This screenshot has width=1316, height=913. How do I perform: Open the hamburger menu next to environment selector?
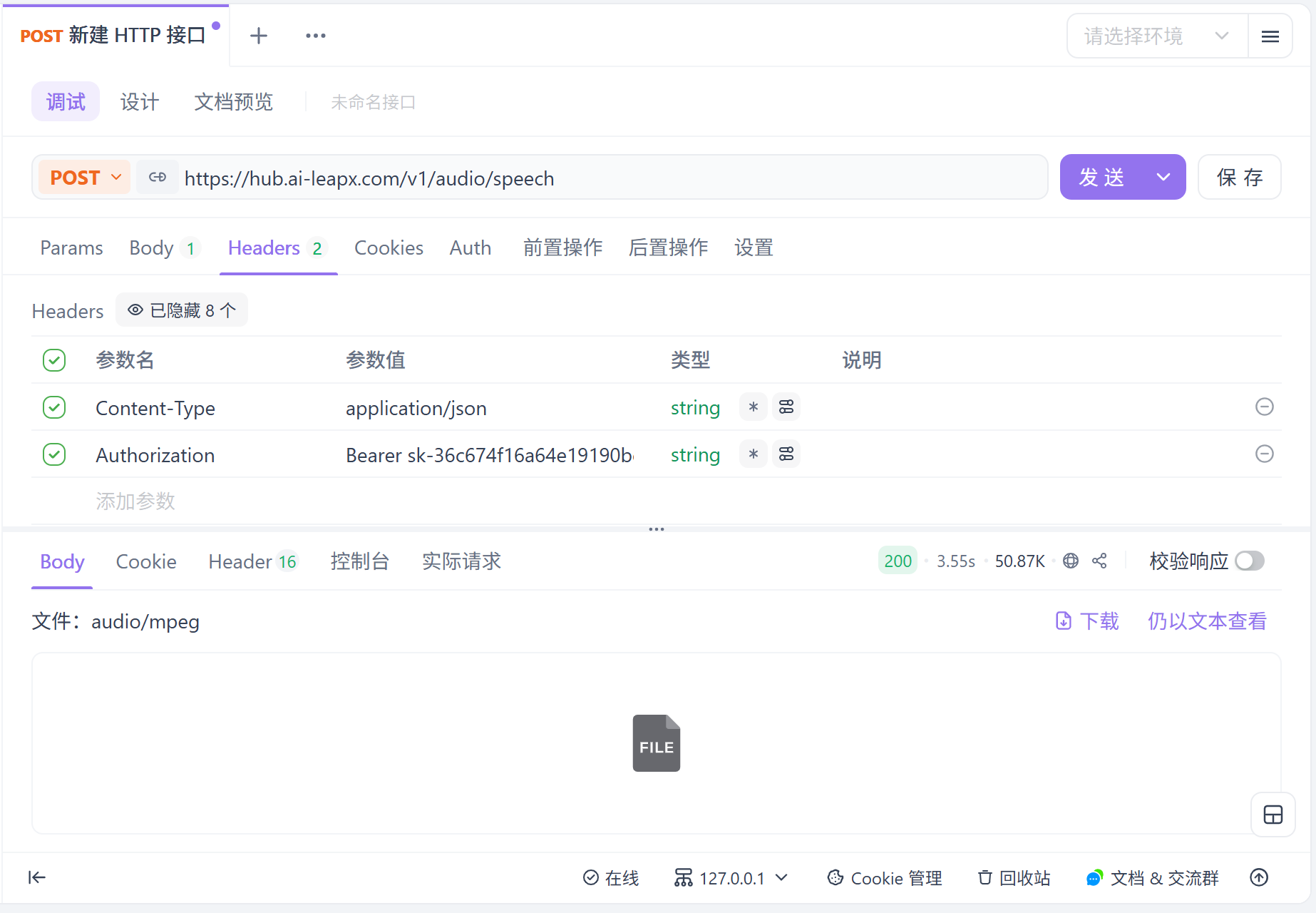pos(1270,36)
